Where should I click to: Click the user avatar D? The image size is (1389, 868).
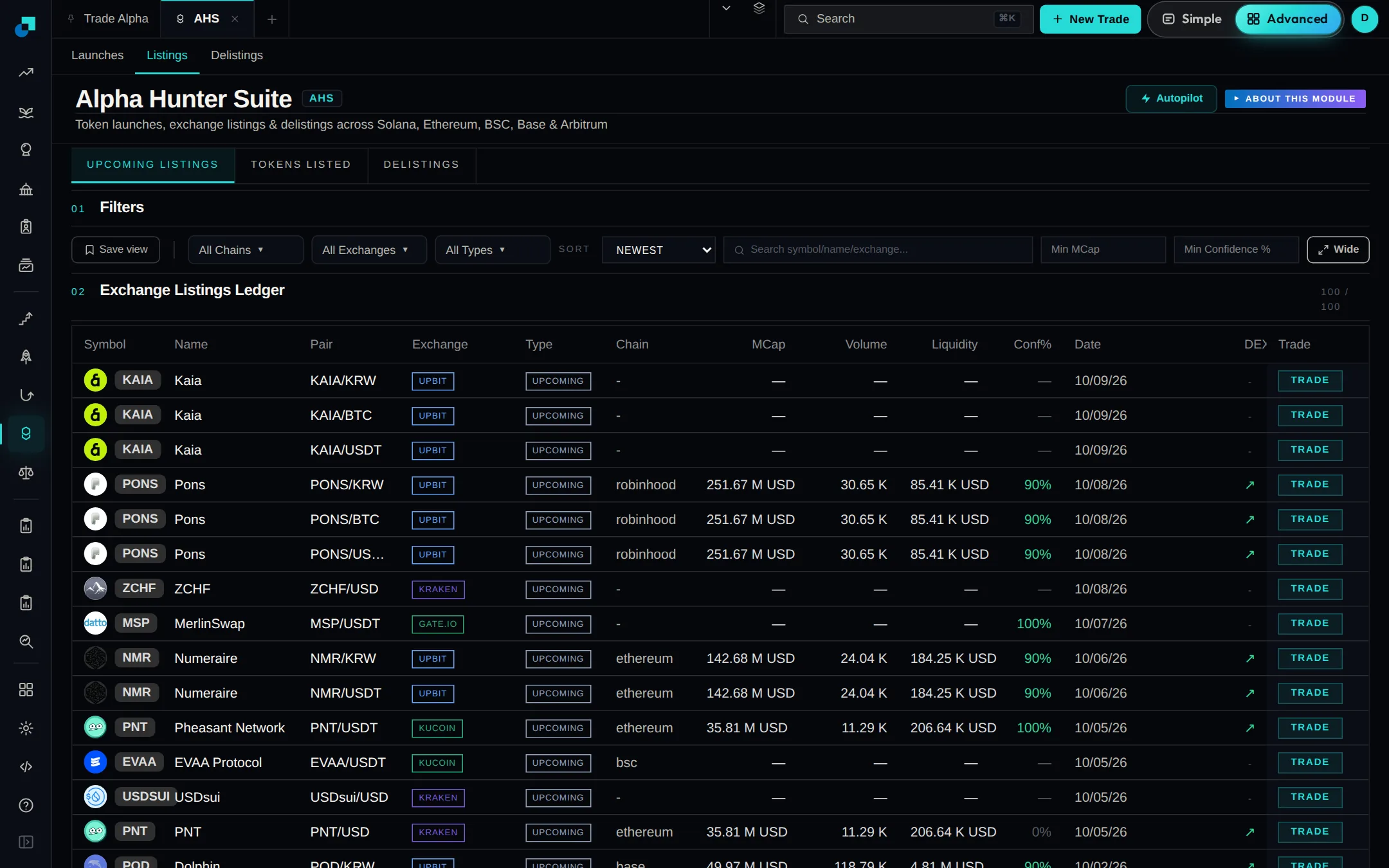pos(1365,19)
